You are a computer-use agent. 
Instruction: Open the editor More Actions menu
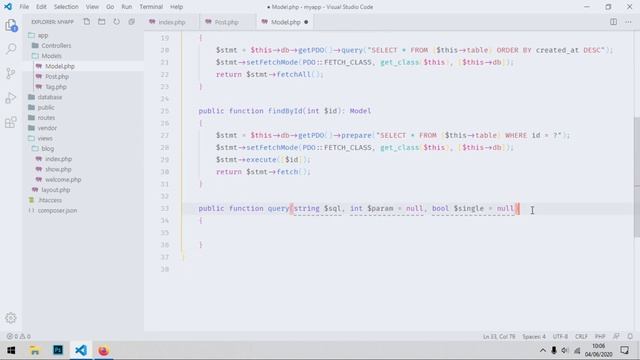(628, 22)
